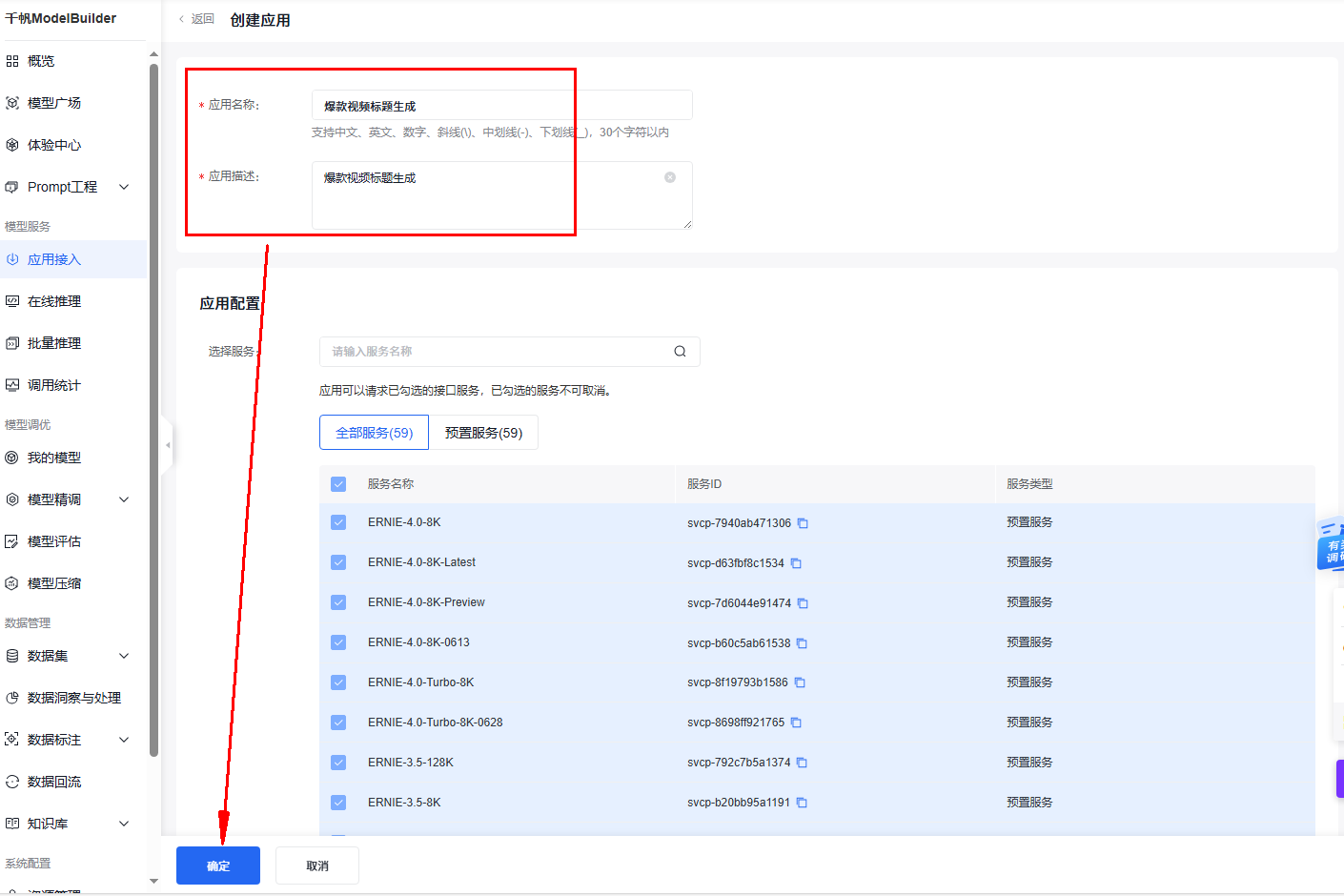This screenshot has height=896, width=1344.
Task: Copy service ID svcp-b60c5ab61538
Action: [802, 643]
